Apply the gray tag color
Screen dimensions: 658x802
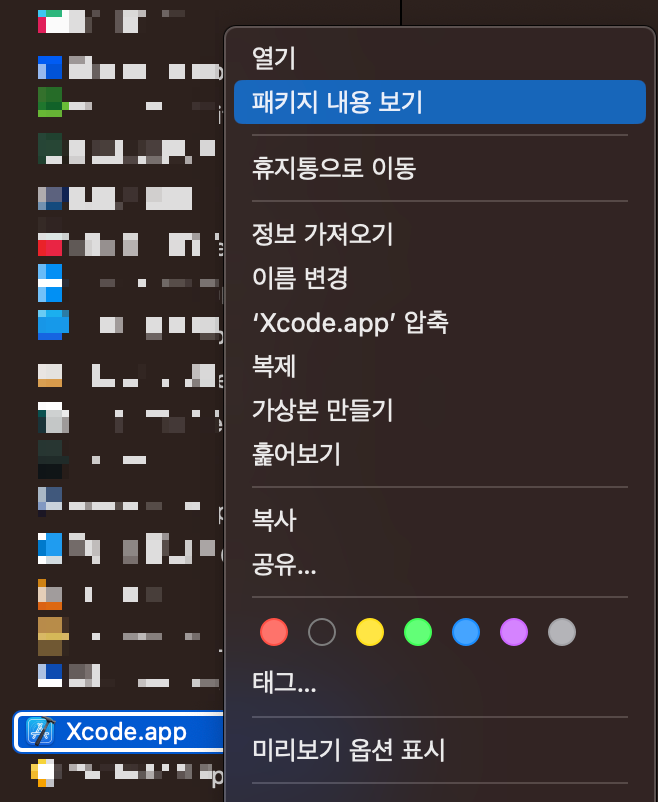click(x=562, y=632)
